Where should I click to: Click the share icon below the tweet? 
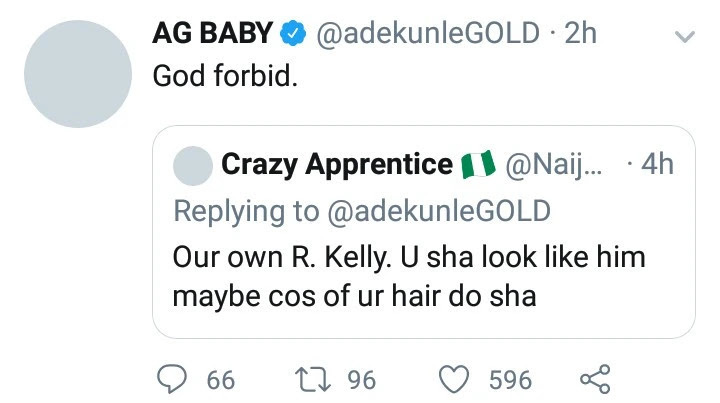click(x=595, y=379)
